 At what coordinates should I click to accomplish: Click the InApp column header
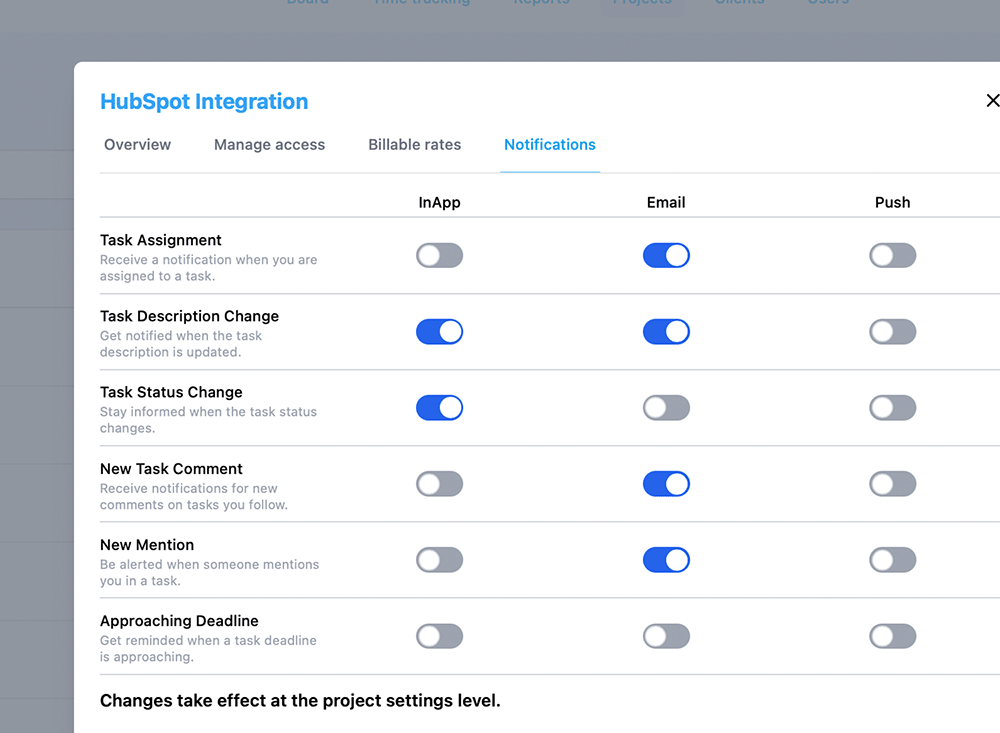coord(439,202)
